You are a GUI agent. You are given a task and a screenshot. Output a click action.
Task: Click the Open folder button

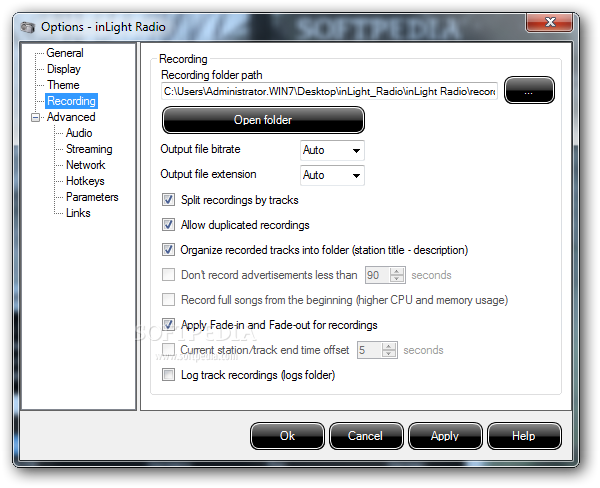click(x=263, y=120)
